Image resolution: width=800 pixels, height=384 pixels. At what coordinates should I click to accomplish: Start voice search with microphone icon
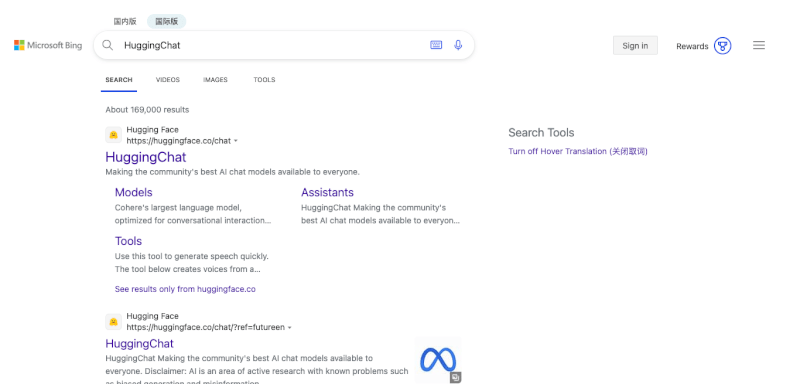[x=458, y=45]
